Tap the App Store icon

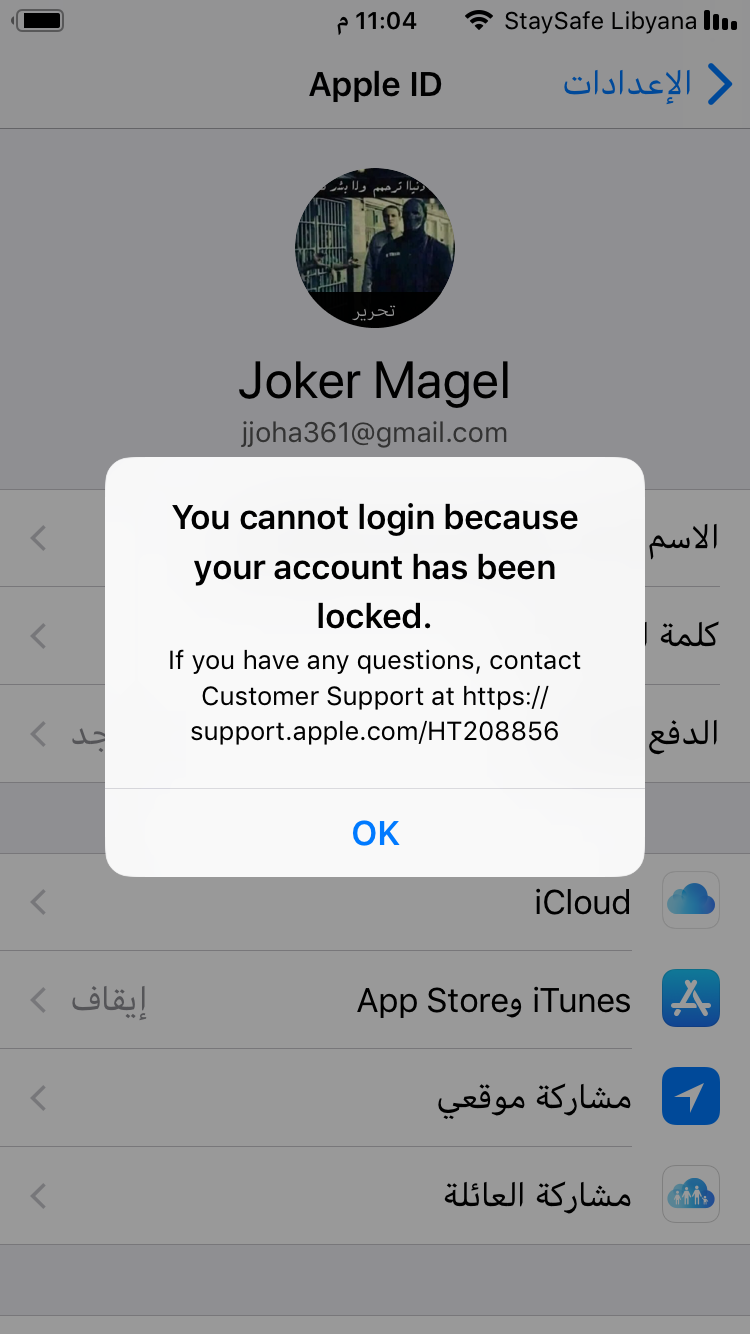691,998
